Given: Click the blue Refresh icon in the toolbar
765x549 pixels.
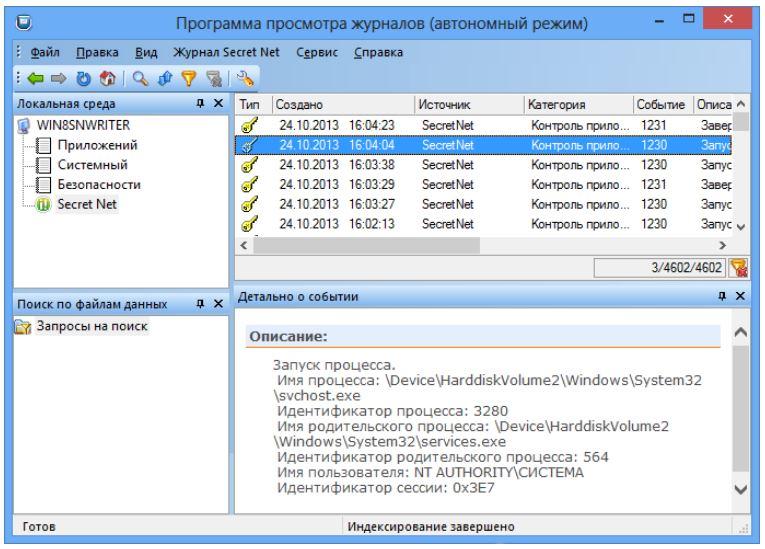Looking at the screenshot, I should point(84,78).
